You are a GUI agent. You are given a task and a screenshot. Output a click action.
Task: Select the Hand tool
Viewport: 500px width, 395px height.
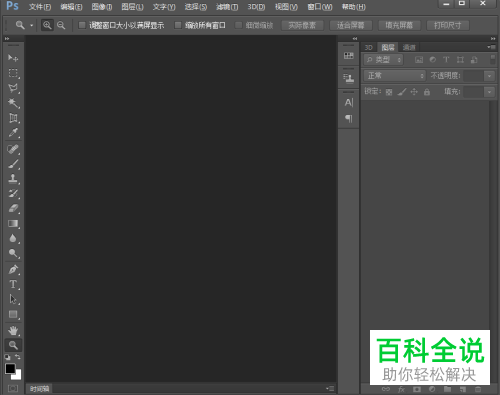coord(13,330)
